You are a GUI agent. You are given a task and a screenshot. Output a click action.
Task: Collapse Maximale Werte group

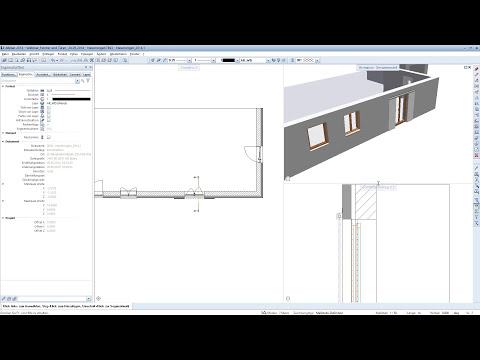(3, 201)
